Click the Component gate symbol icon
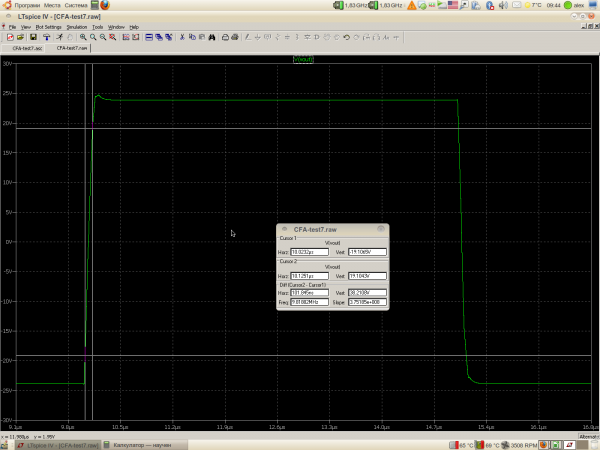Viewport: 600px width, 450px height. coord(316,37)
